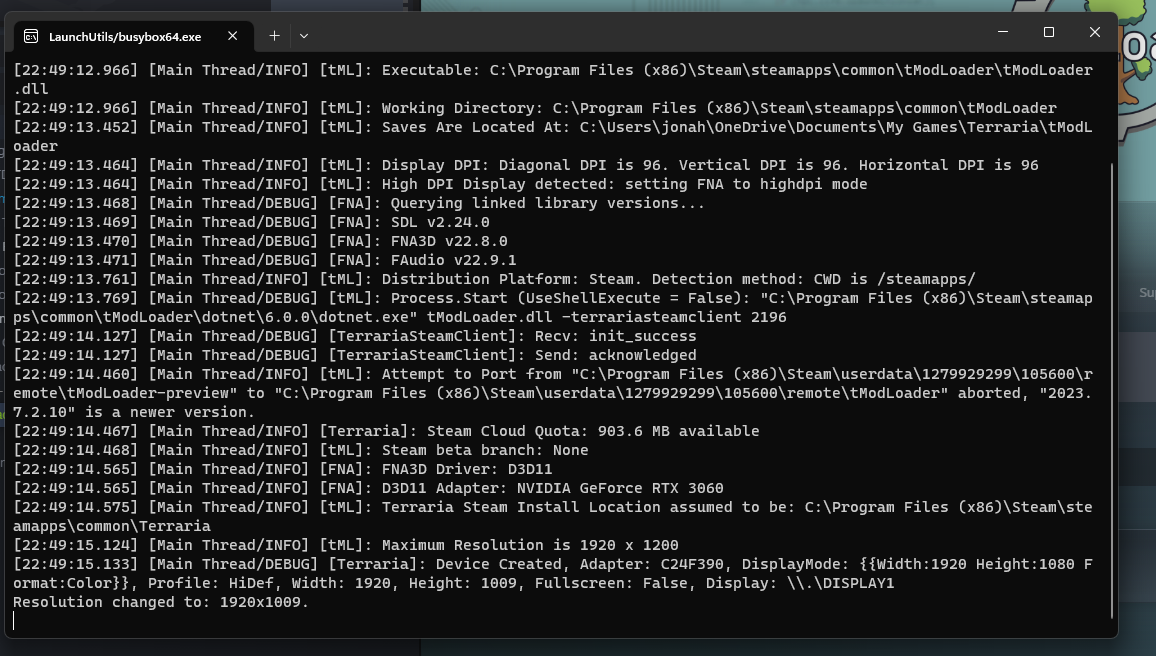
Task: Click the blinking cursor on the last line
Action: point(14,621)
